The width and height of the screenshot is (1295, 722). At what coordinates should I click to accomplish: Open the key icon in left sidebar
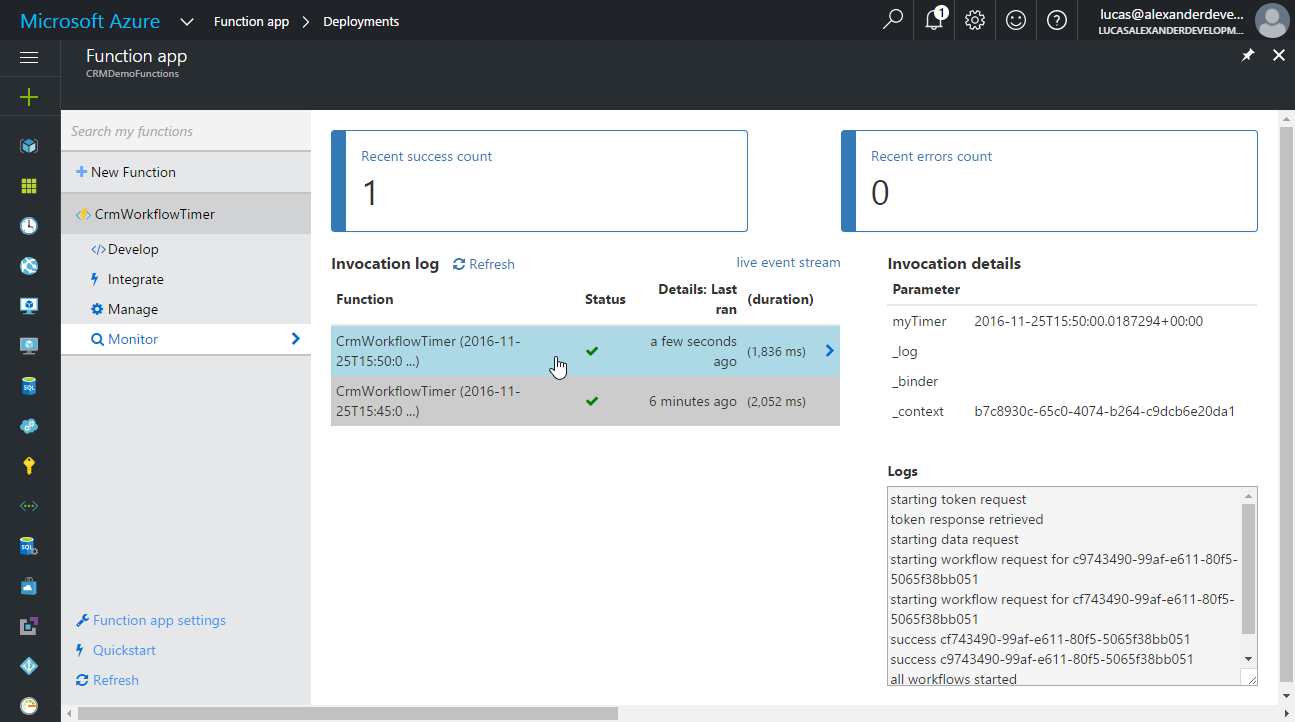(x=29, y=465)
